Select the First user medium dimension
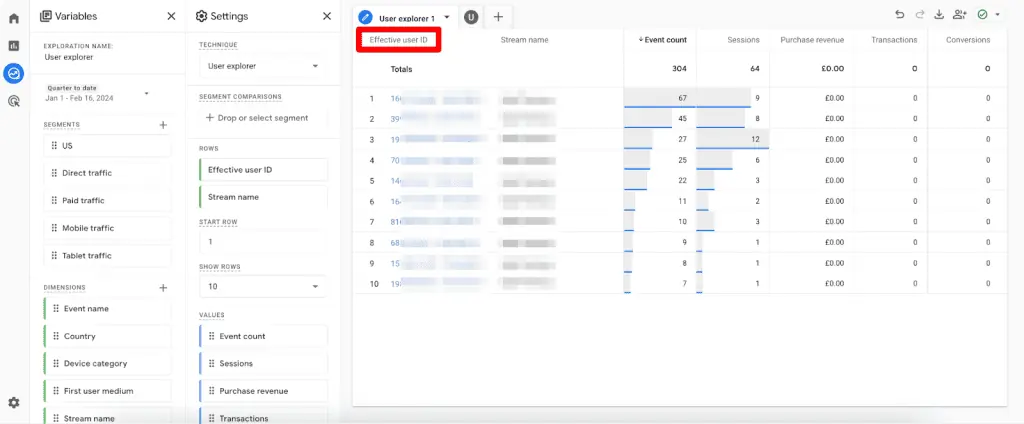 click(x=108, y=391)
